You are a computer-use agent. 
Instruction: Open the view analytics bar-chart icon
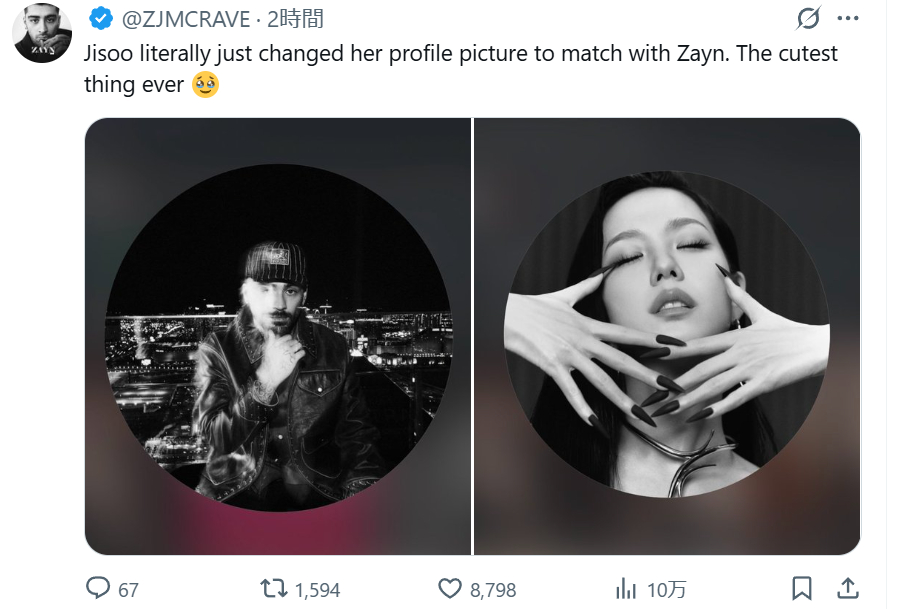click(x=627, y=588)
